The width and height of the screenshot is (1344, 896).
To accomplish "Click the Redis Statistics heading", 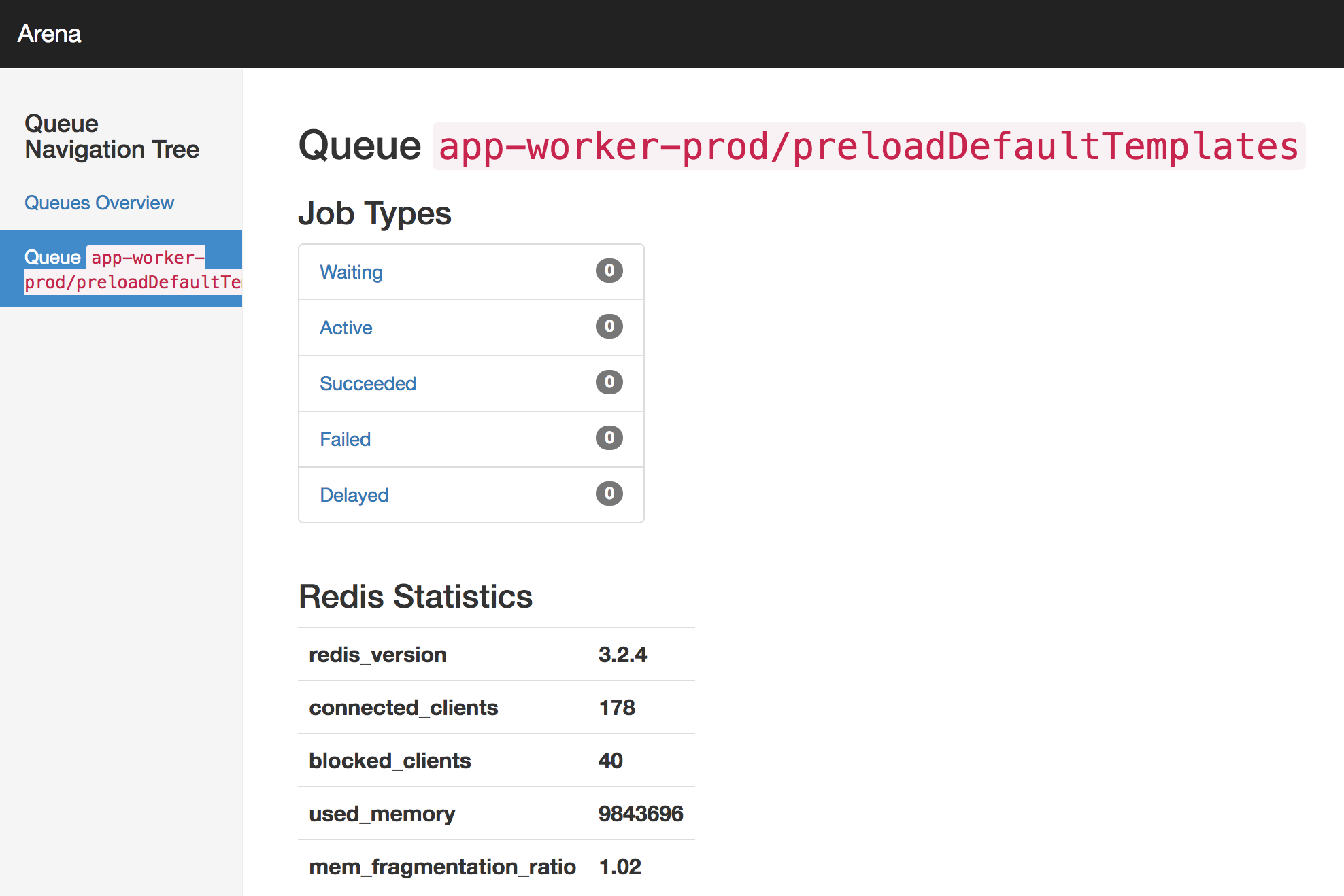I will point(416,596).
